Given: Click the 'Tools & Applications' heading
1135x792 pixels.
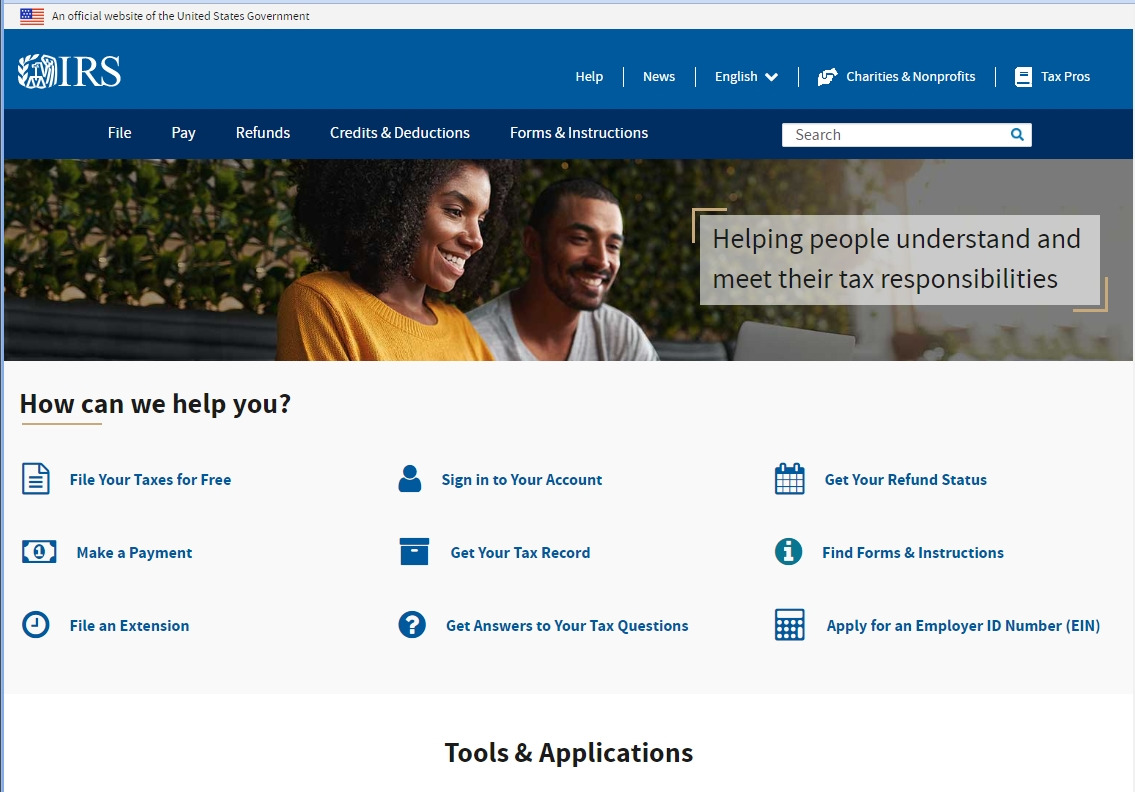Looking at the screenshot, I should (569, 753).
